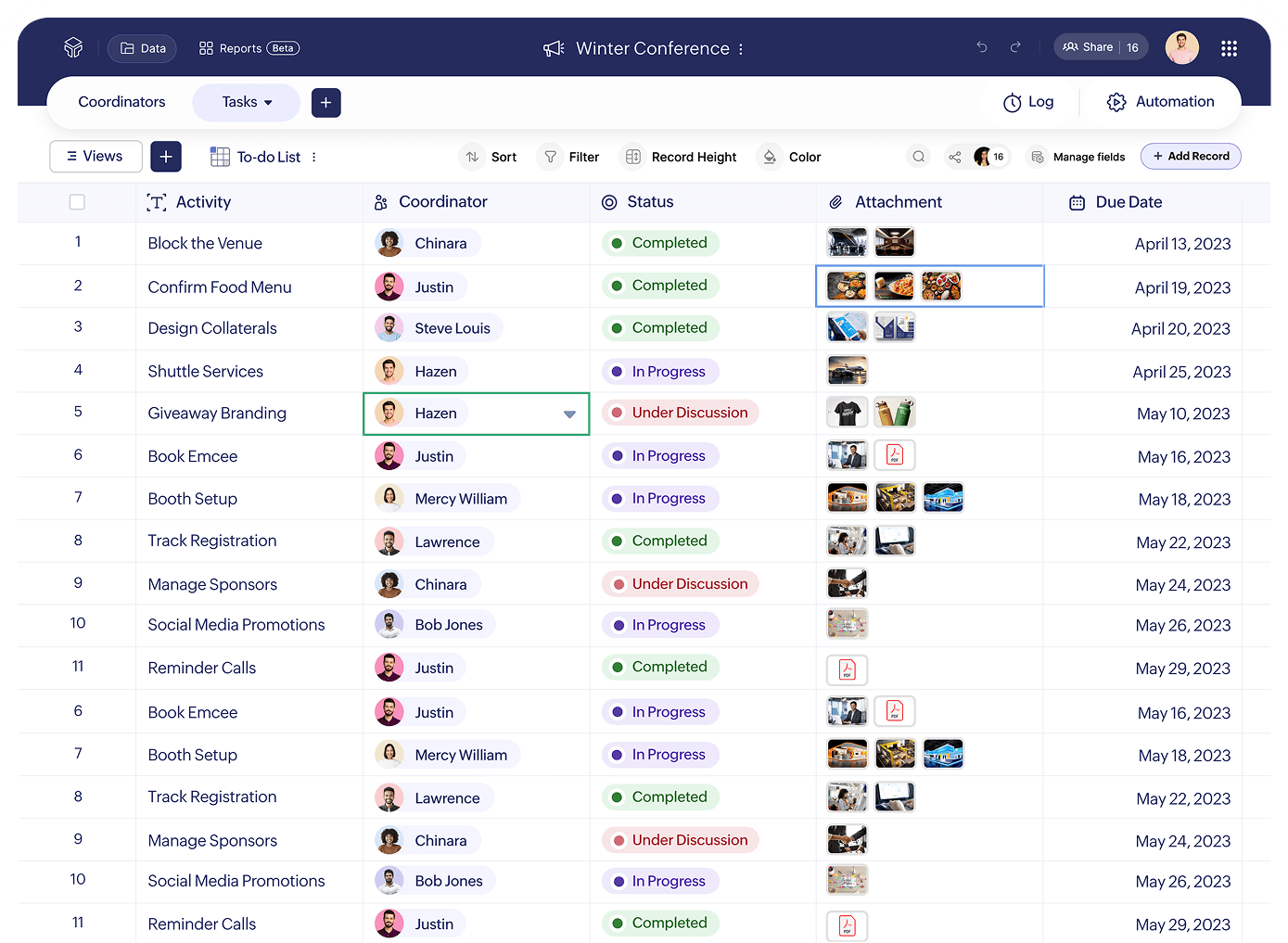Open the Winter Conference kebab menu
1288x943 pixels.
[741, 49]
